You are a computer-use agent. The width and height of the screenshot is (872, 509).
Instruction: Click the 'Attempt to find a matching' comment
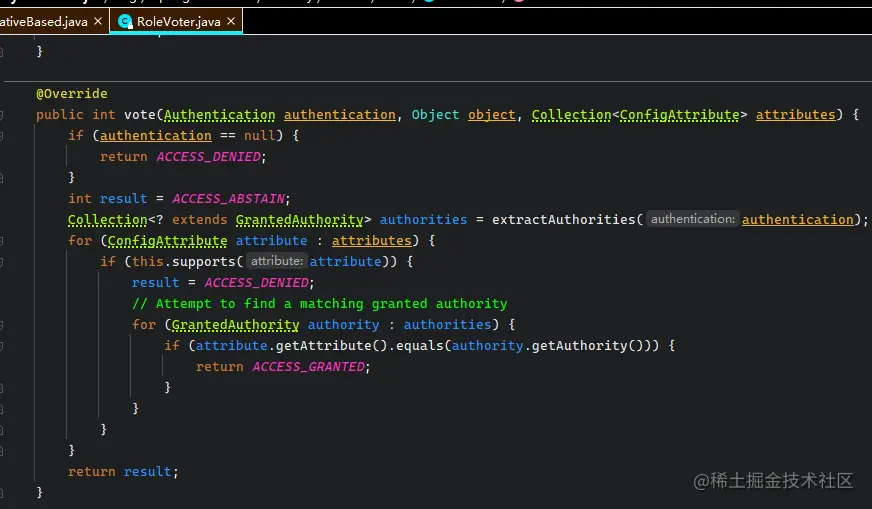click(x=320, y=304)
